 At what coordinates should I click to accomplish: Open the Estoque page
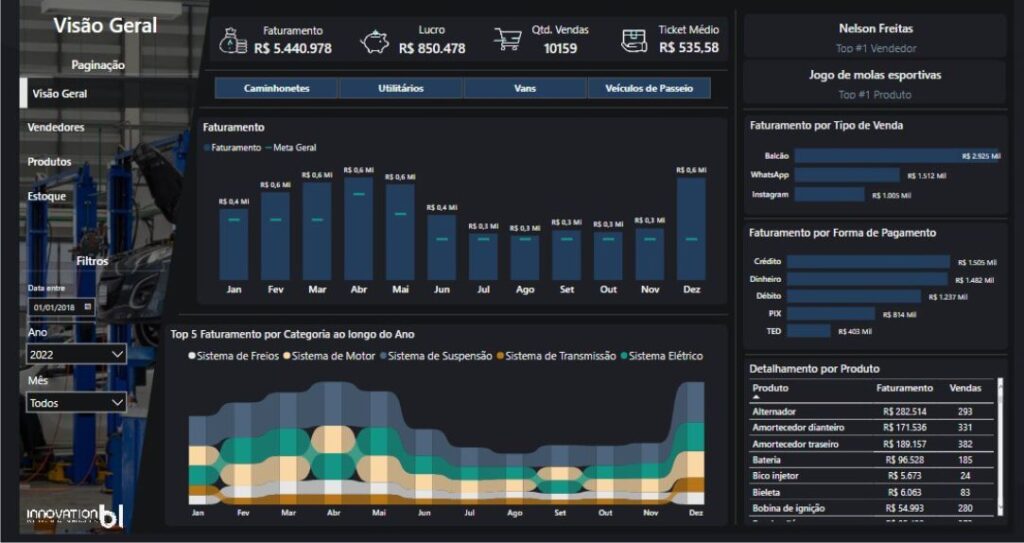[46, 195]
